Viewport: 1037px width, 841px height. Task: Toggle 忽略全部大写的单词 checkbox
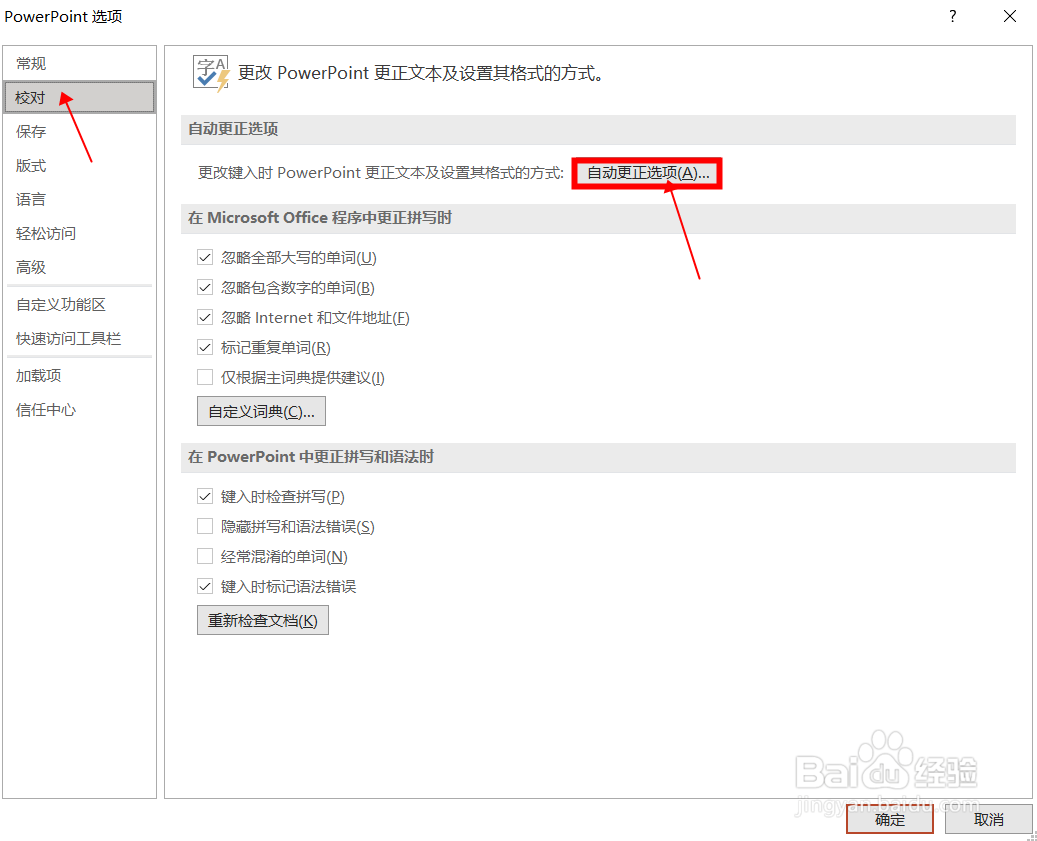(x=205, y=258)
